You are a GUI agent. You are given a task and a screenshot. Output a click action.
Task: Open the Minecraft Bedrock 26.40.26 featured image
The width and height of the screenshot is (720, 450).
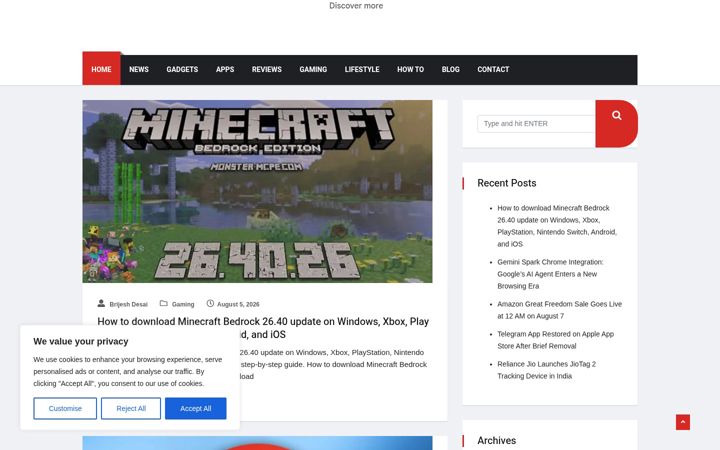pos(257,191)
